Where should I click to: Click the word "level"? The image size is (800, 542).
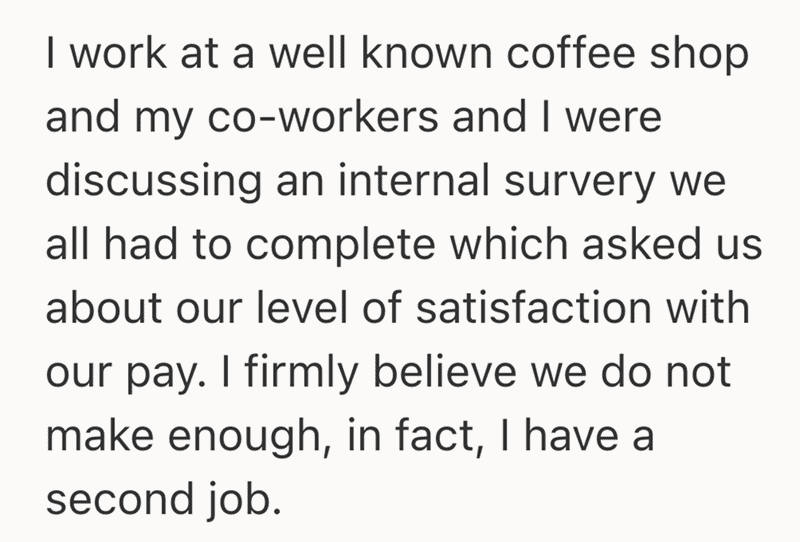(x=317, y=308)
